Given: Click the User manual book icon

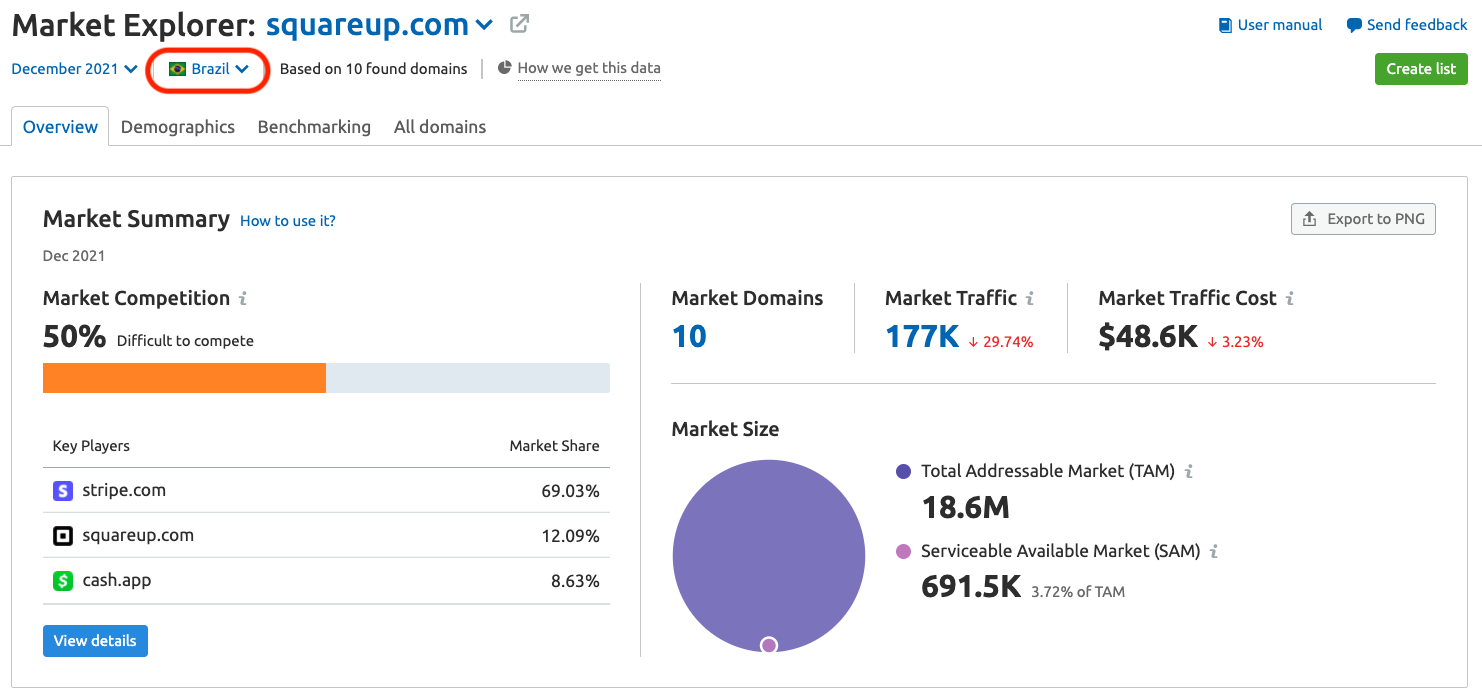Looking at the screenshot, I should click(x=1225, y=26).
